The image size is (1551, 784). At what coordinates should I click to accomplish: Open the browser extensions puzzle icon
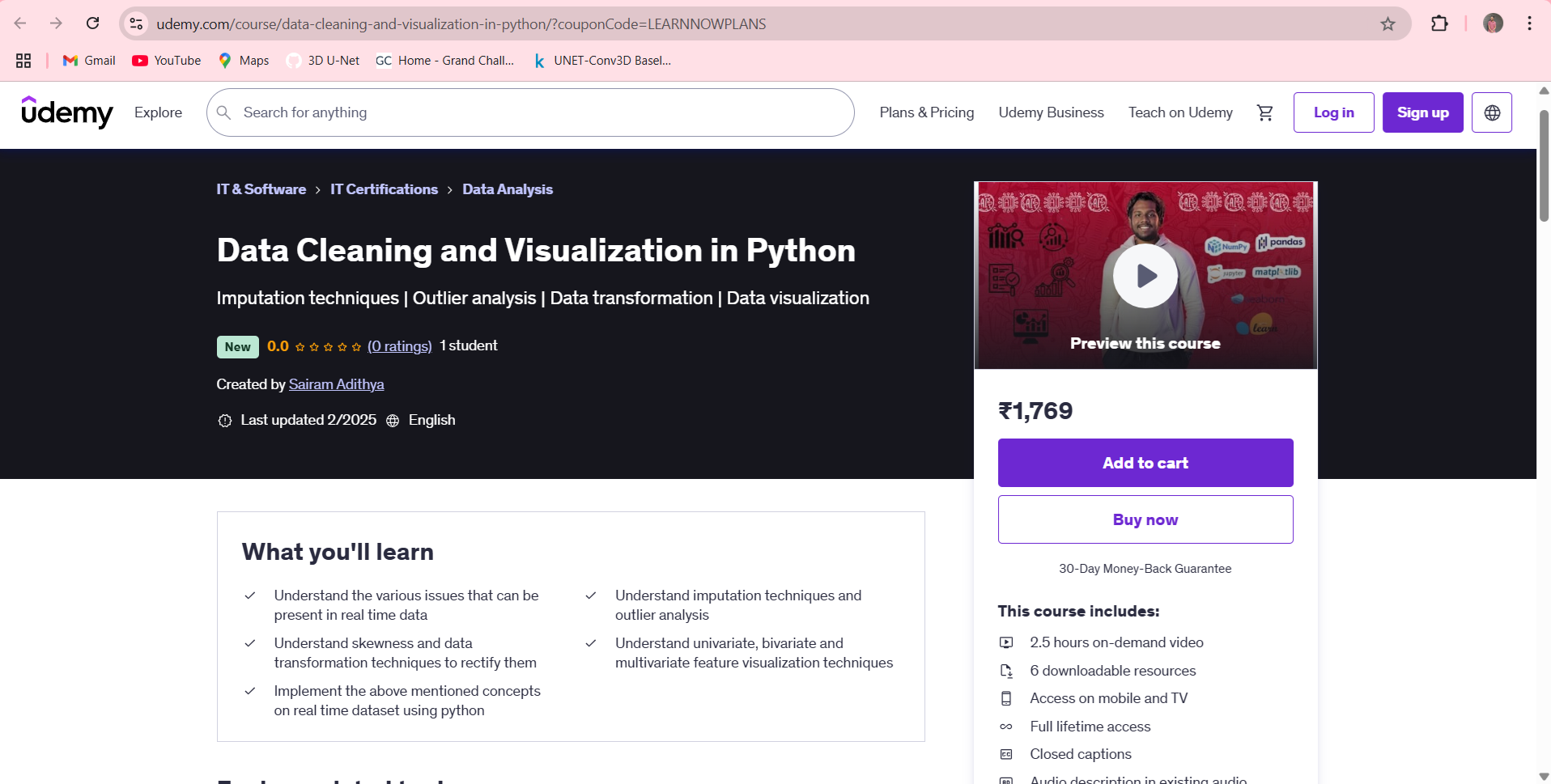[1439, 23]
